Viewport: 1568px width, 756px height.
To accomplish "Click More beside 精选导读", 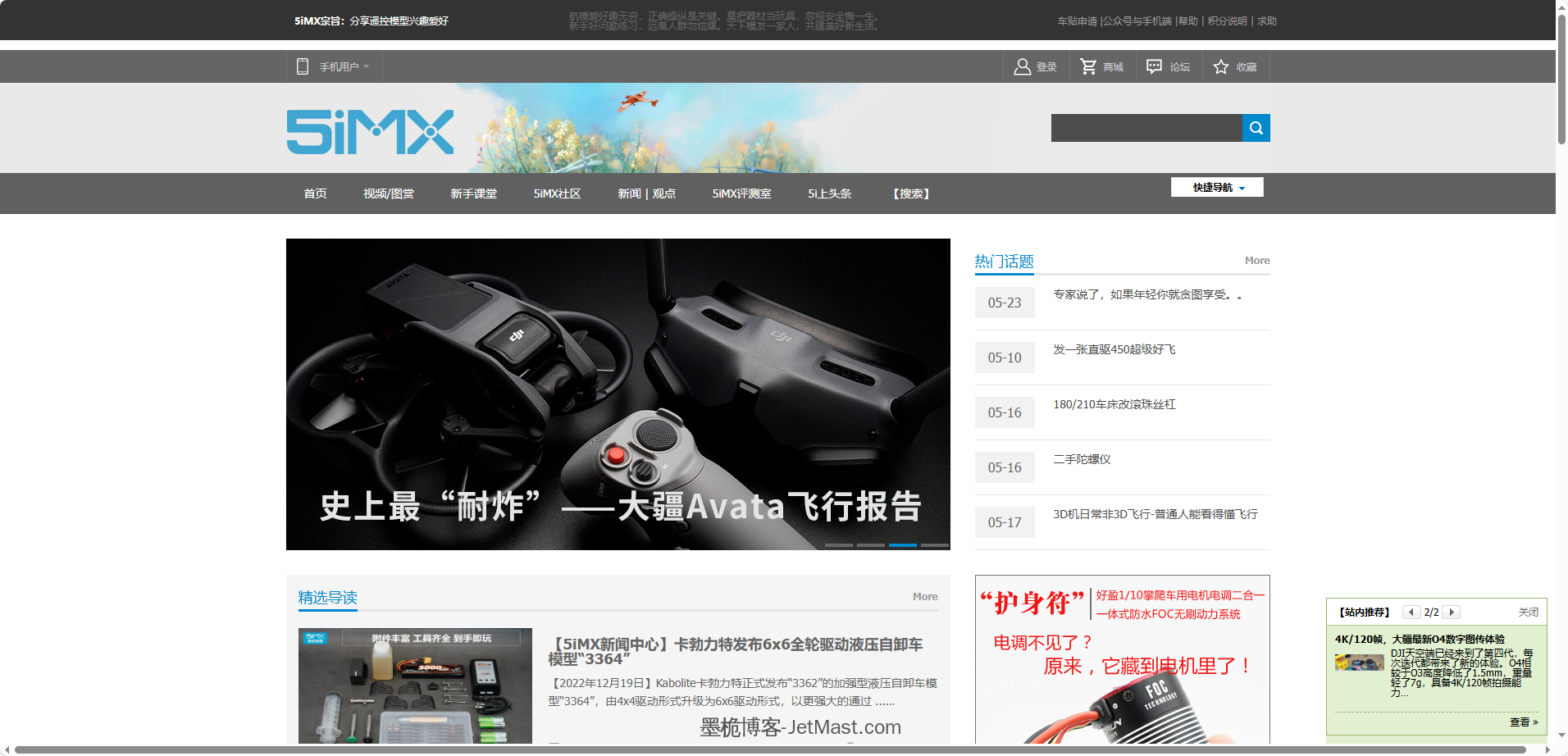I will (925, 597).
